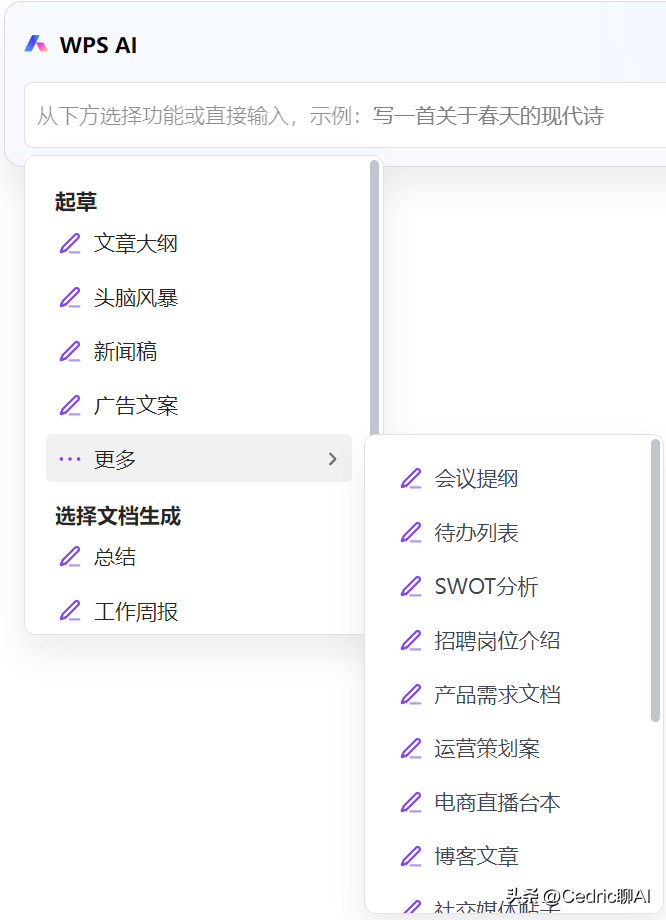Click pencil icon beside 文章大纲

70,243
